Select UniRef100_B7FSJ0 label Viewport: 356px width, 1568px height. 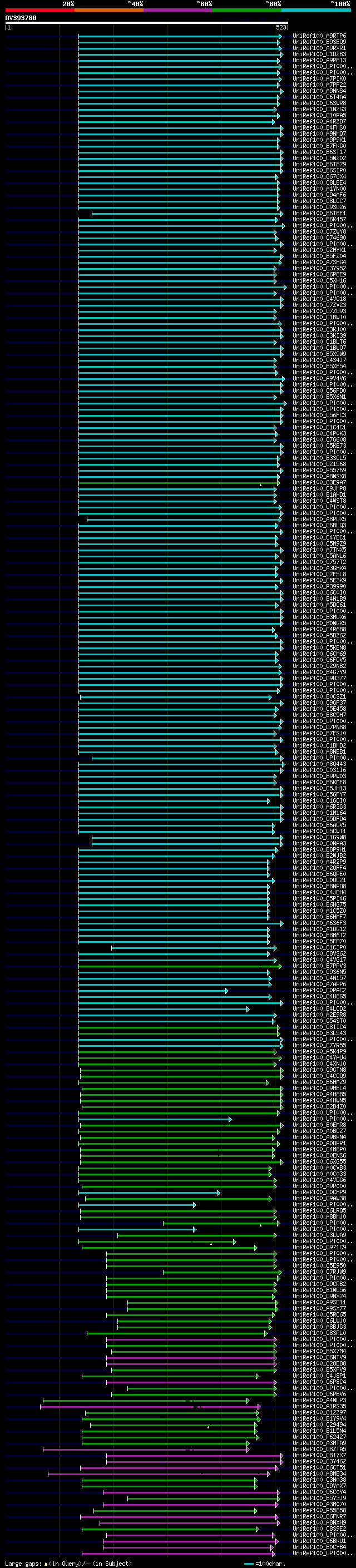(319, 733)
